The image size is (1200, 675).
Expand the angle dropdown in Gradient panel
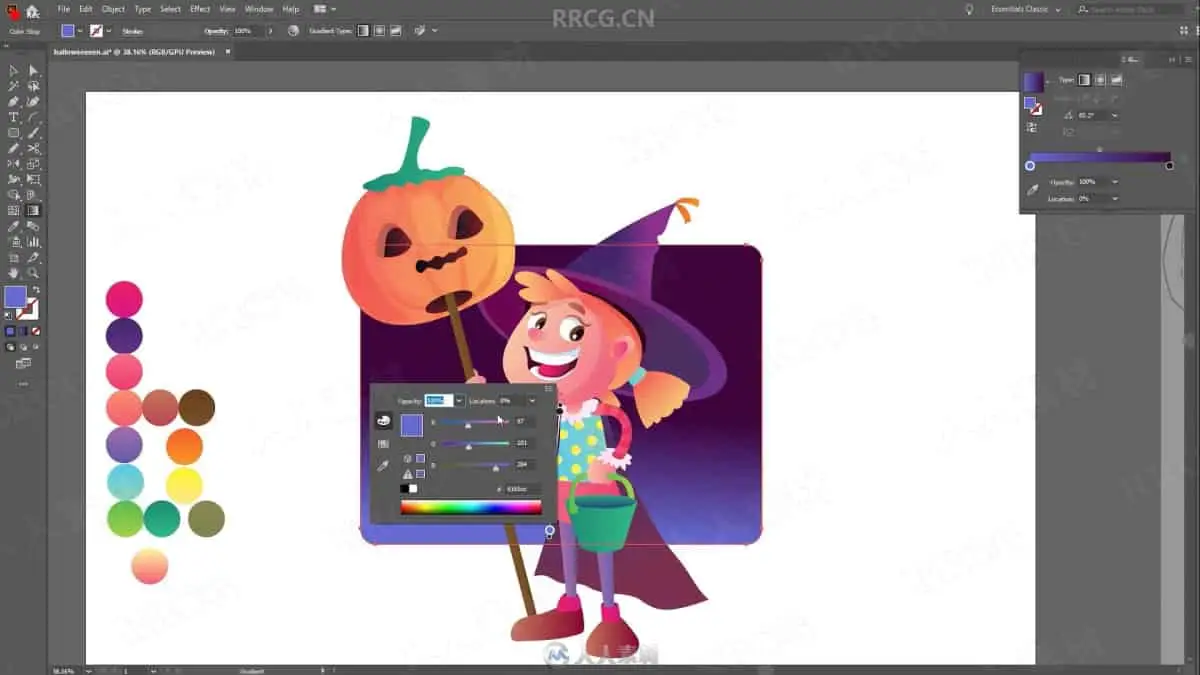[1114, 116]
